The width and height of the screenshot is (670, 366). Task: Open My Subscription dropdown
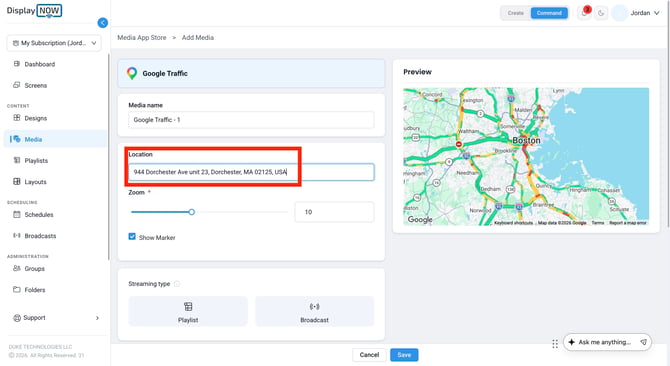point(54,43)
